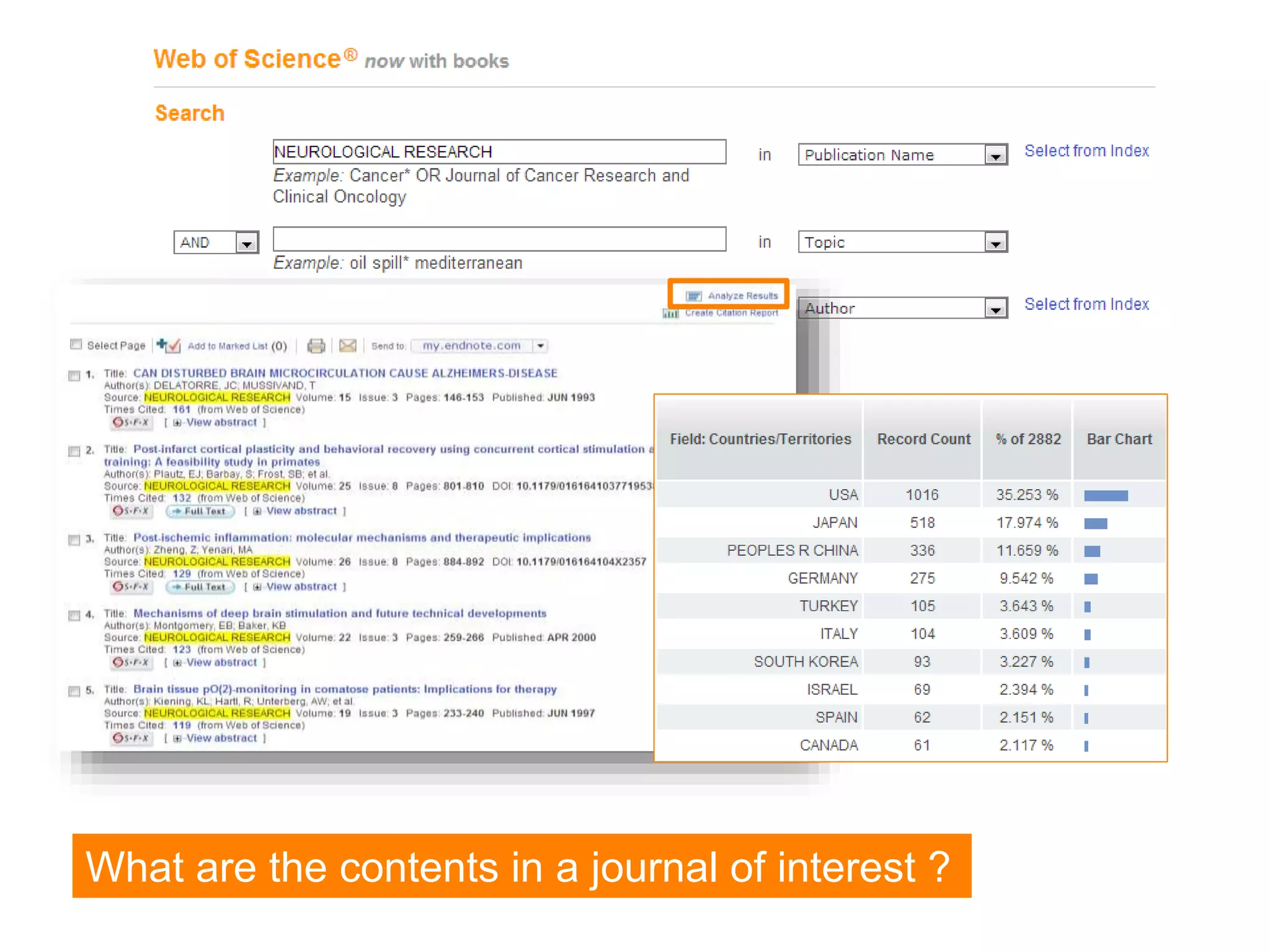The width and height of the screenshot is (1270, 952).
Task: Check the box for record 5
Action: pos(74,691)
